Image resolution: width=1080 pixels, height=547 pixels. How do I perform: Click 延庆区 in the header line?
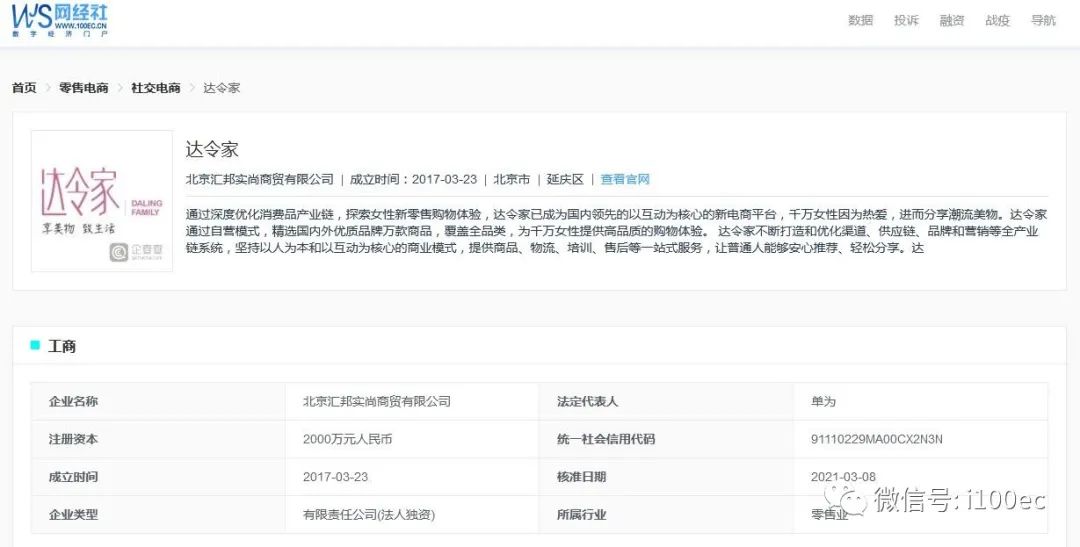point(565,179)
